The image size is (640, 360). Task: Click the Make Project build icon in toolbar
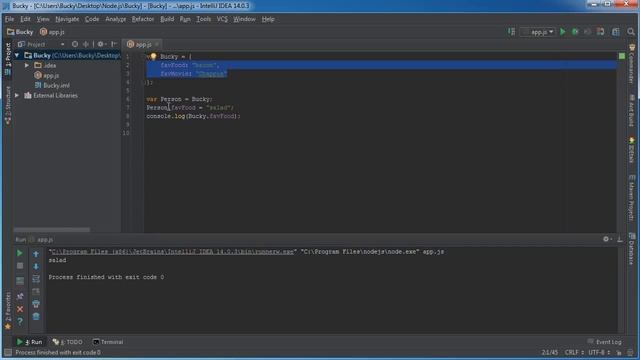click(511, 31)
